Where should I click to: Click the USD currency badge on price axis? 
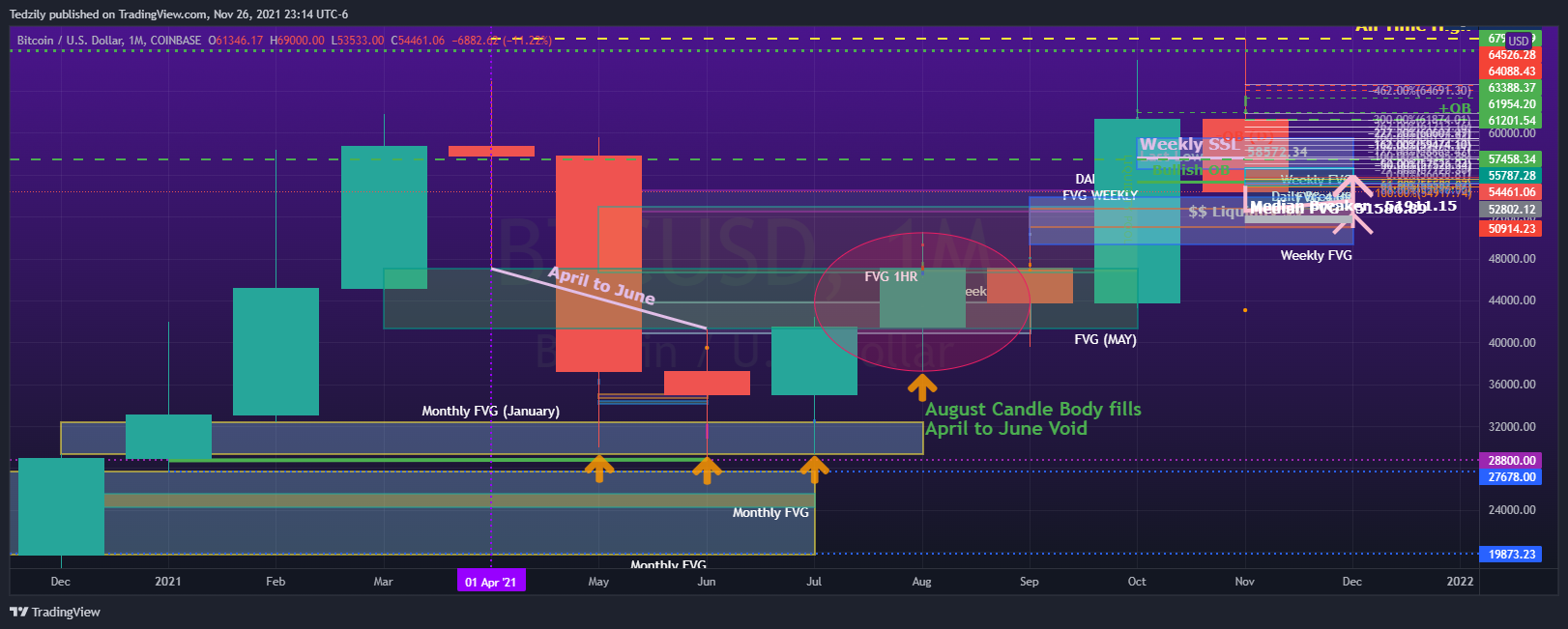point(1519,41)
